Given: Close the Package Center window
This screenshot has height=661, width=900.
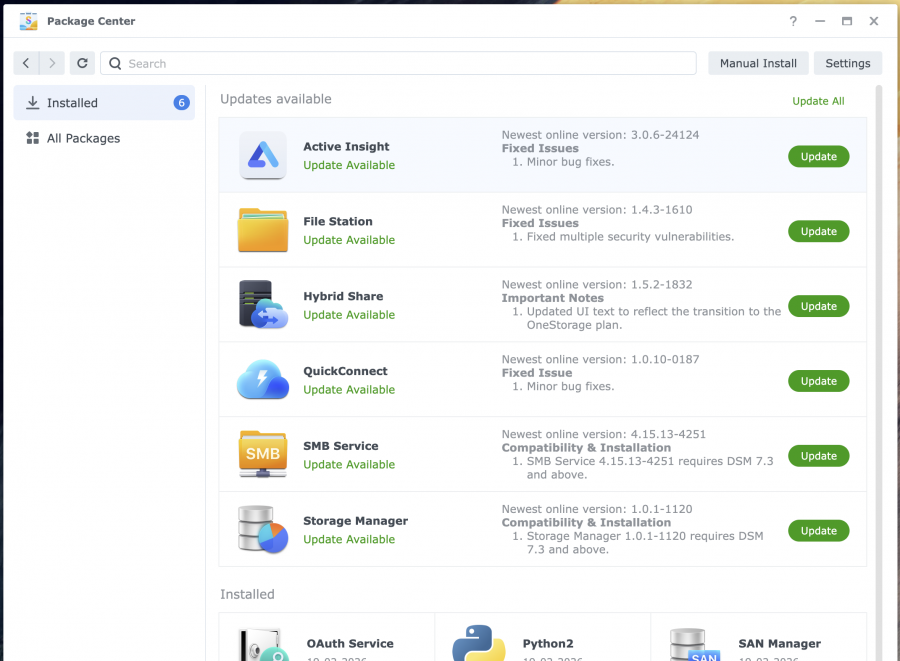Looking at the screenshot, I should click(874, 21).
